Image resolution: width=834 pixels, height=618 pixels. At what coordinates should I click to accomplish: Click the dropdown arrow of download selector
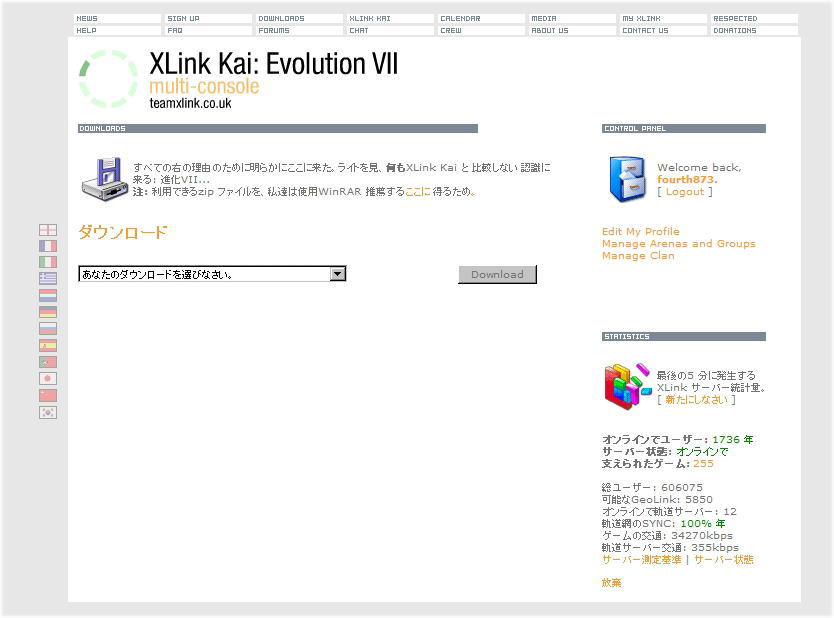(337, 274)
